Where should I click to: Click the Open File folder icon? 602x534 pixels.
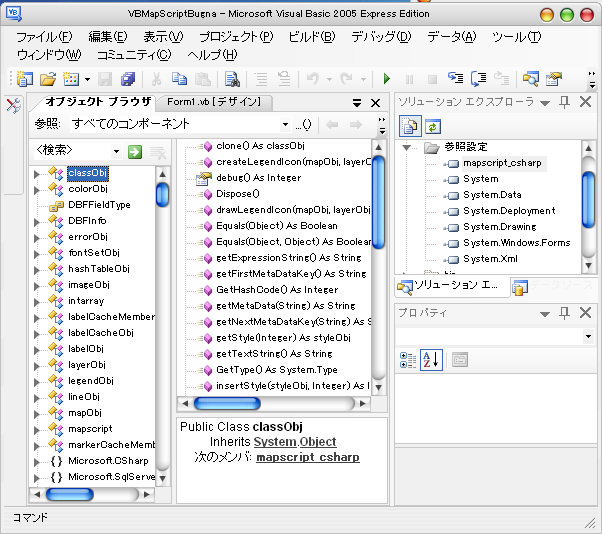[48, 79]
